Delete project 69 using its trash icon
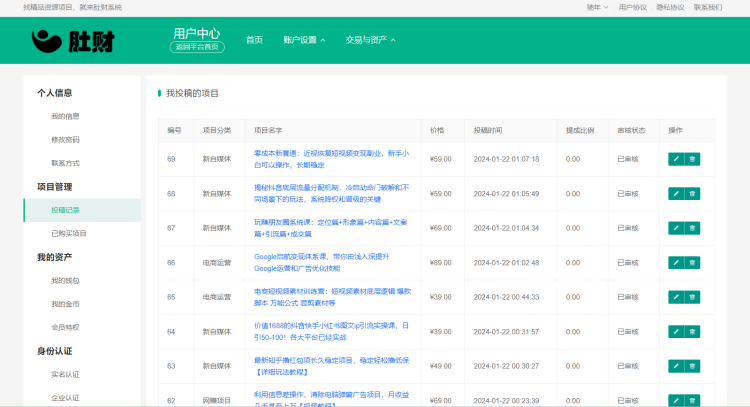Viewport: 750px width, 407px height. point(693,159)
